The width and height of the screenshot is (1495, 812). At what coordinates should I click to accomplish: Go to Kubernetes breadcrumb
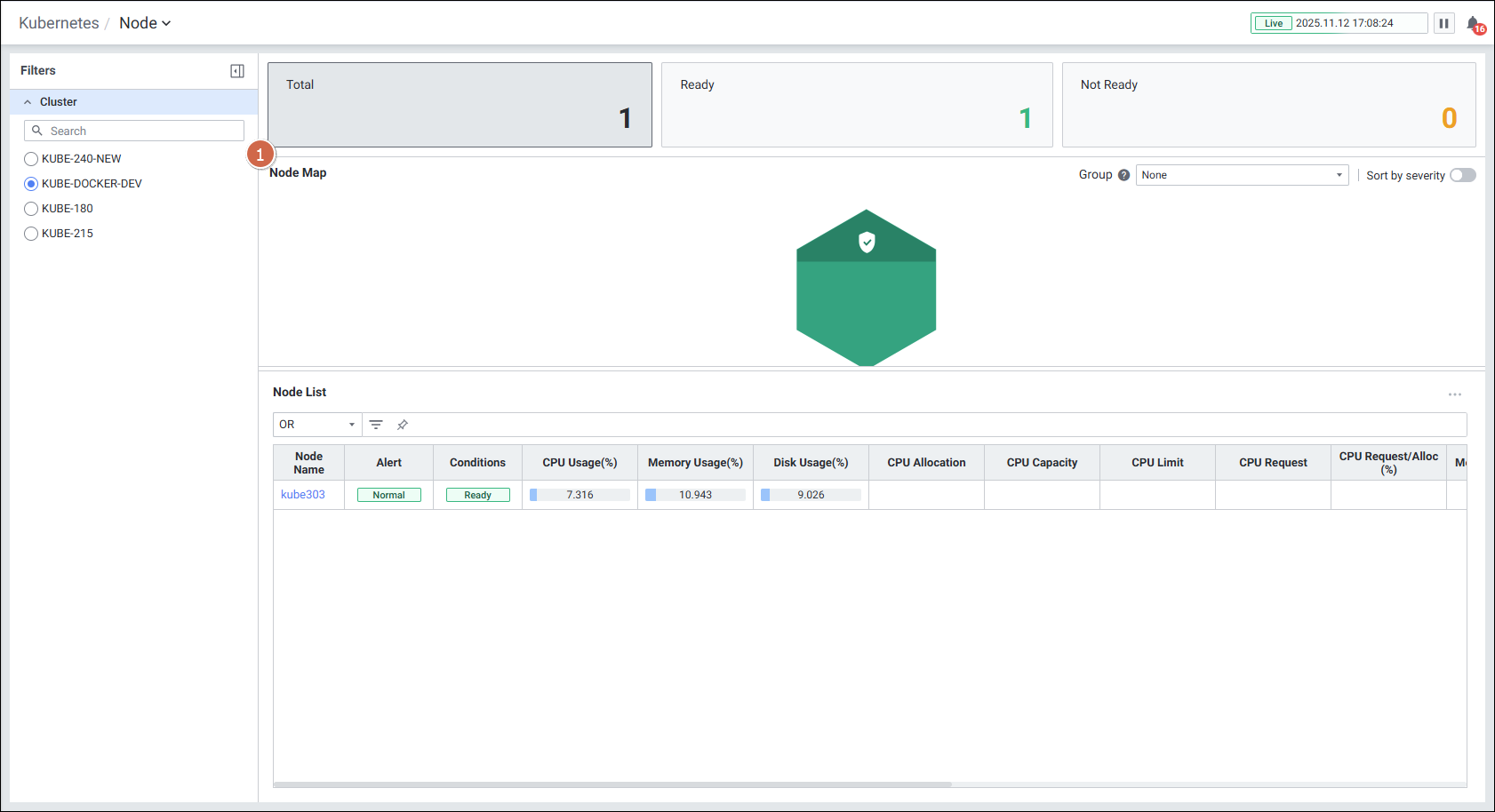click(x=59, y=23)
